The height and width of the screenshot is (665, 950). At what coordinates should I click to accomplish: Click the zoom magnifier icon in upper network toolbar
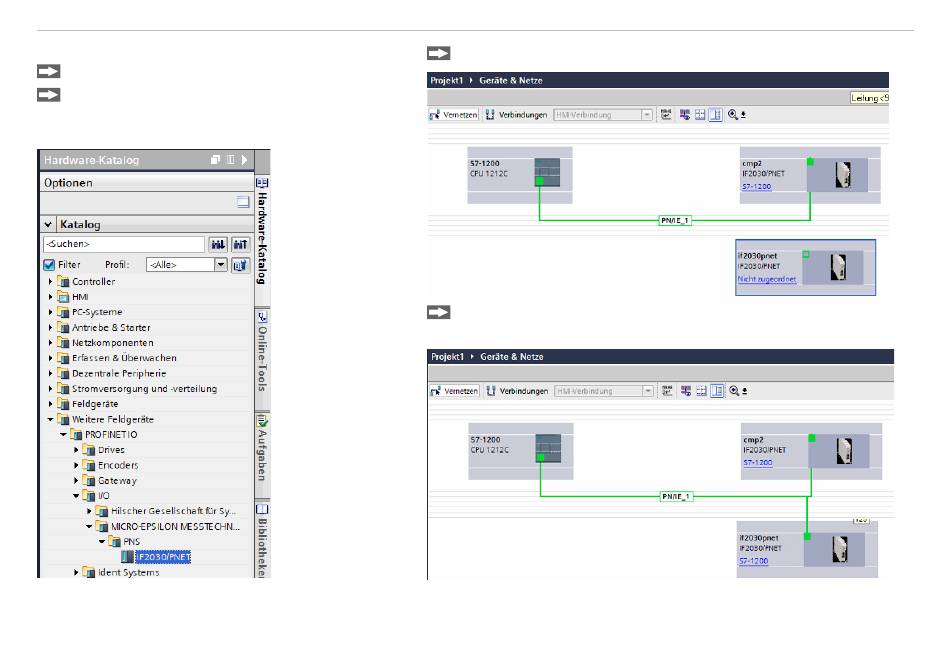733,114
